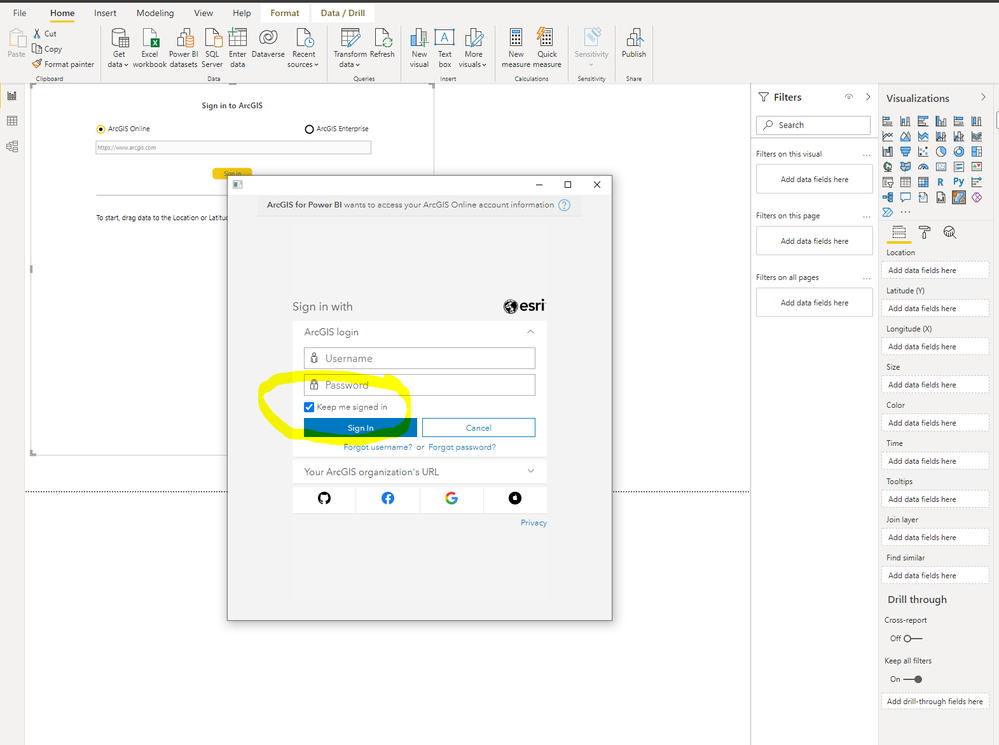999x745 pixels.
Task: Insert a Text box
Action: 444,46
